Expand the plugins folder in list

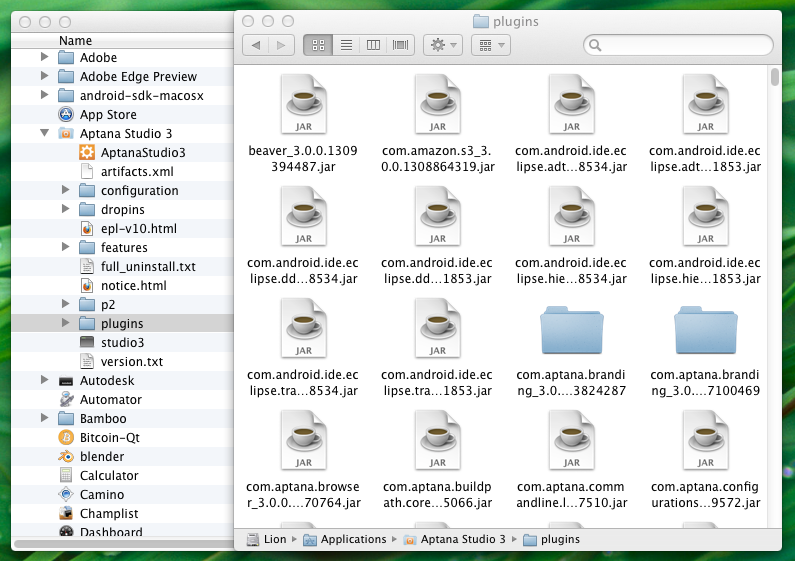point(65,323)
